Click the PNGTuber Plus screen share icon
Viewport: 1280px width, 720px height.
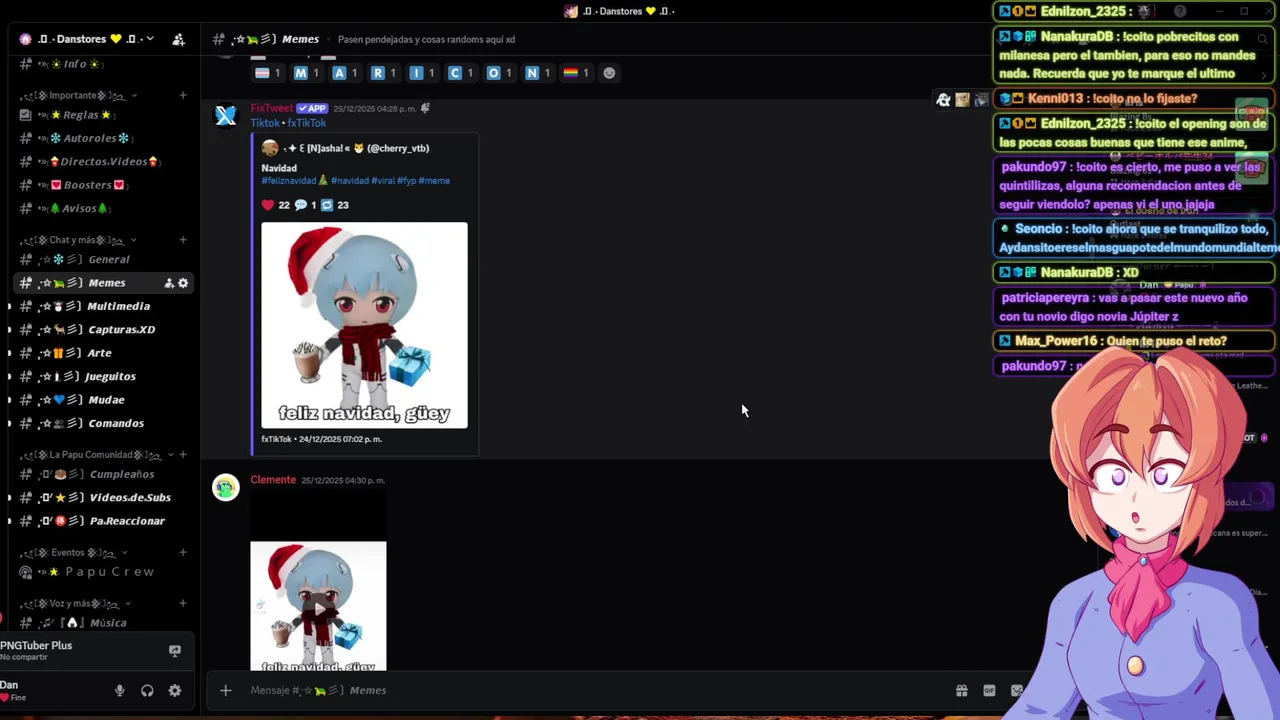coord(175,650)
